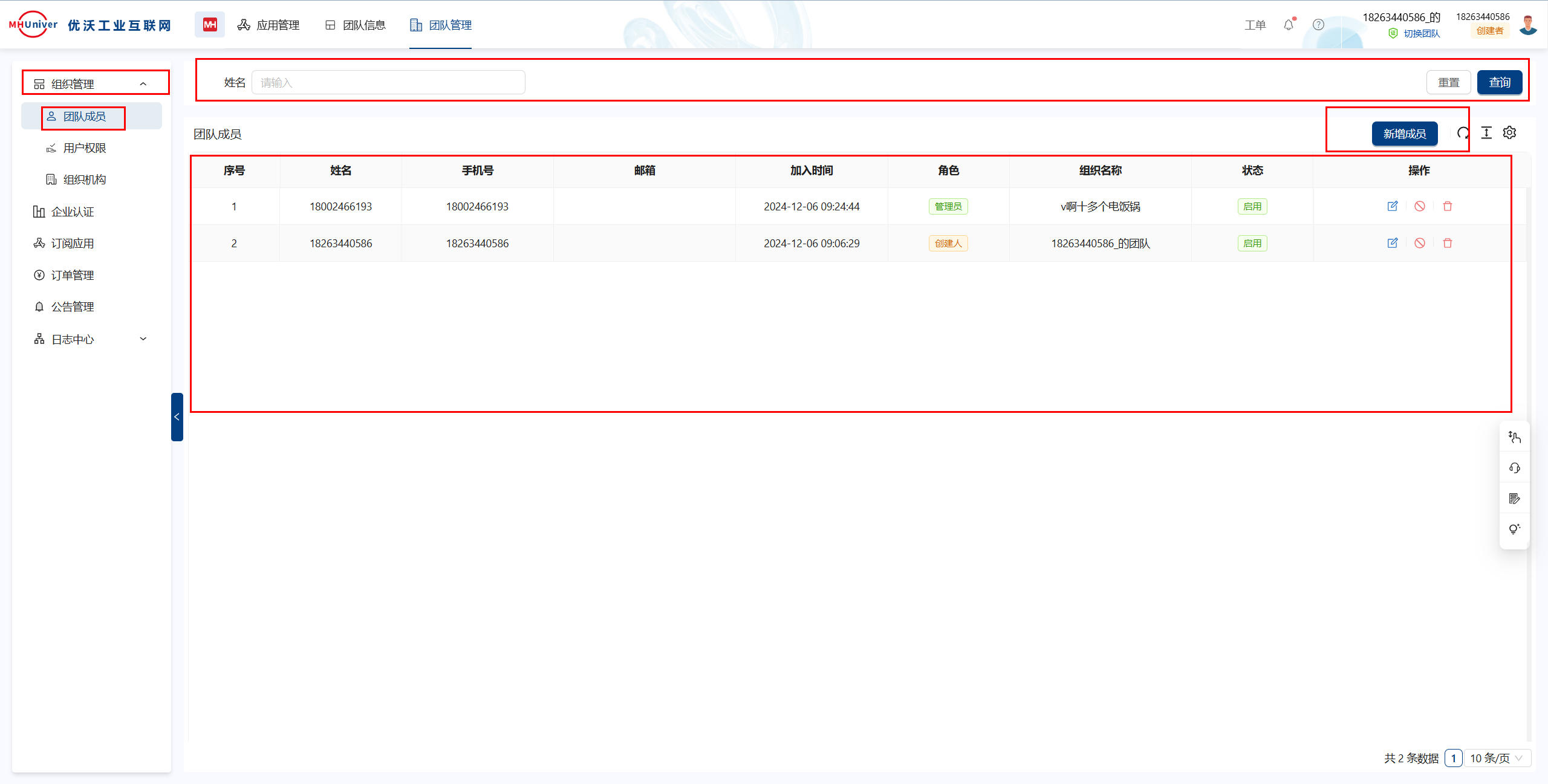Edit member 18002466193 row

pos(1393,206)
